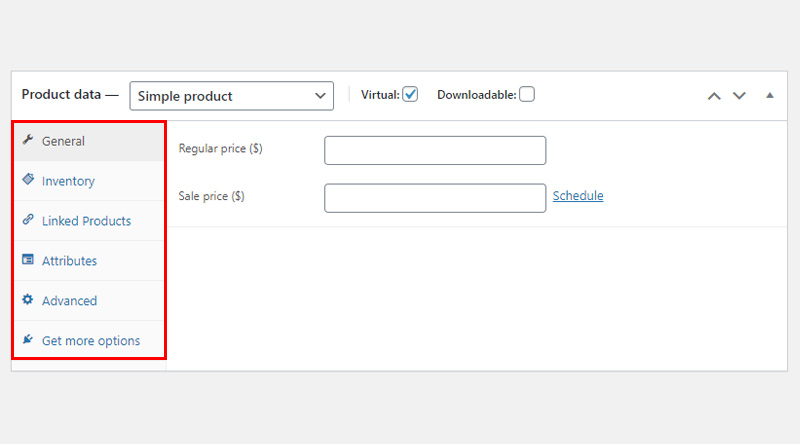Click the chain link icon beside Linked Products
800x444 pixels.
pos(28,219)
